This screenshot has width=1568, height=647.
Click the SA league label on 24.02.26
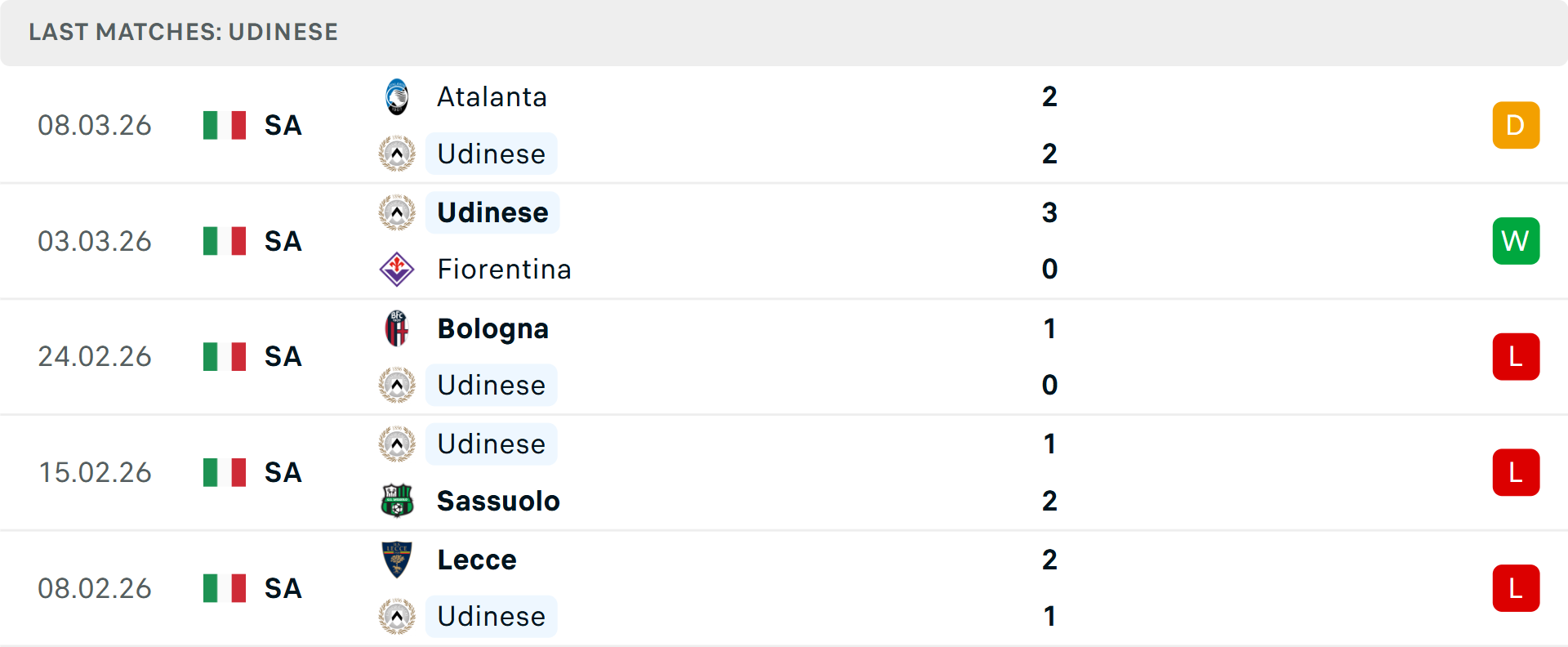tap(283, 357)
